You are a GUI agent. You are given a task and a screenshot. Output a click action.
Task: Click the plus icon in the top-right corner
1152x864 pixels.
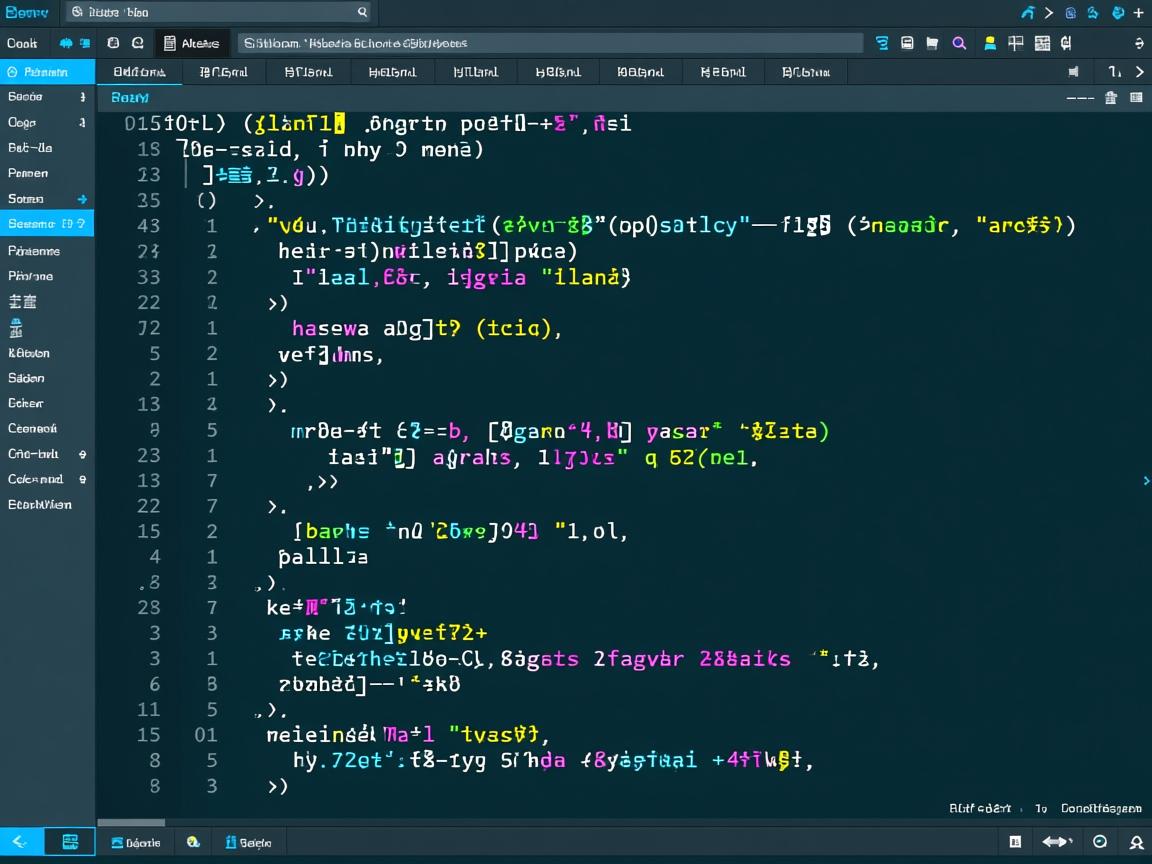[1138, 12]
